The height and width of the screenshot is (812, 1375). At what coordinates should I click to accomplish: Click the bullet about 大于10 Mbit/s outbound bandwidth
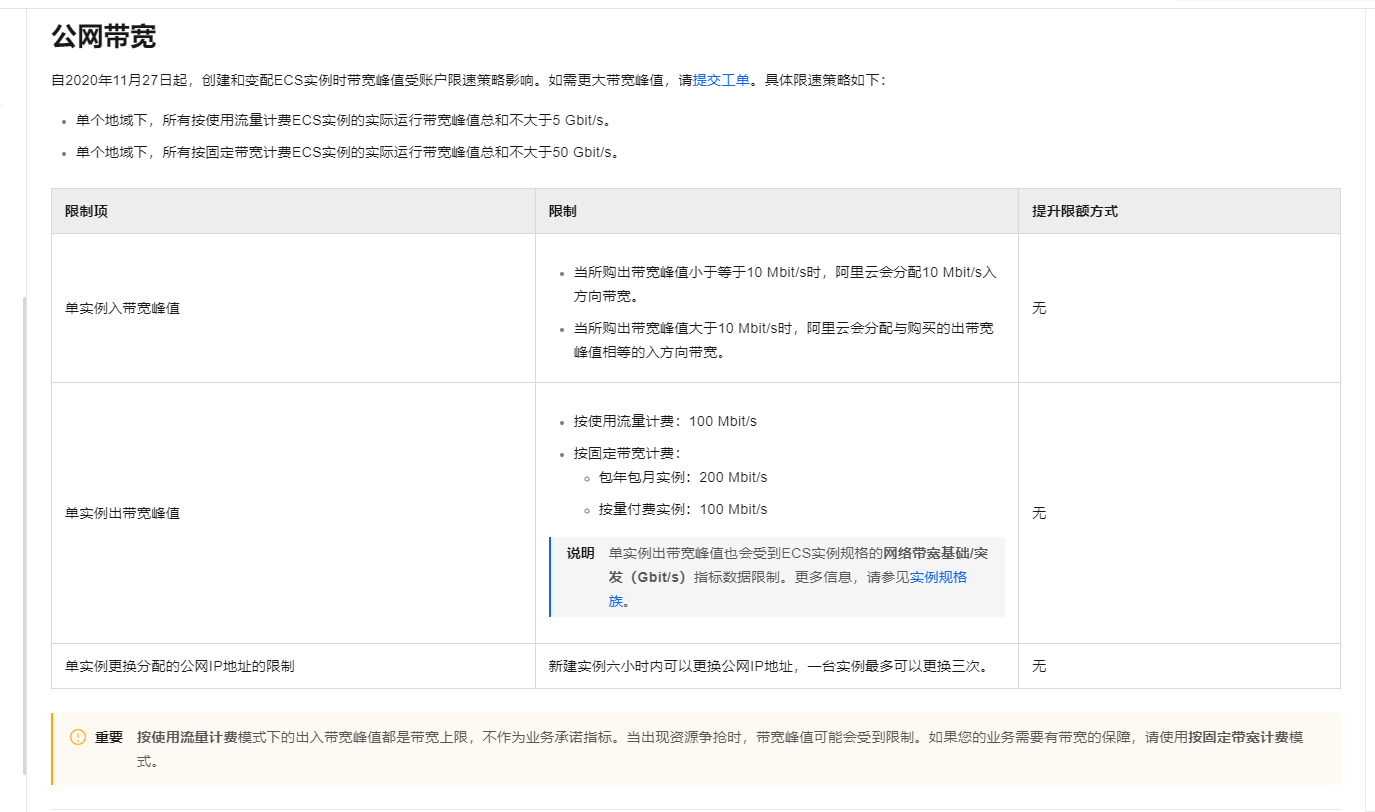(x=783, y=340)
